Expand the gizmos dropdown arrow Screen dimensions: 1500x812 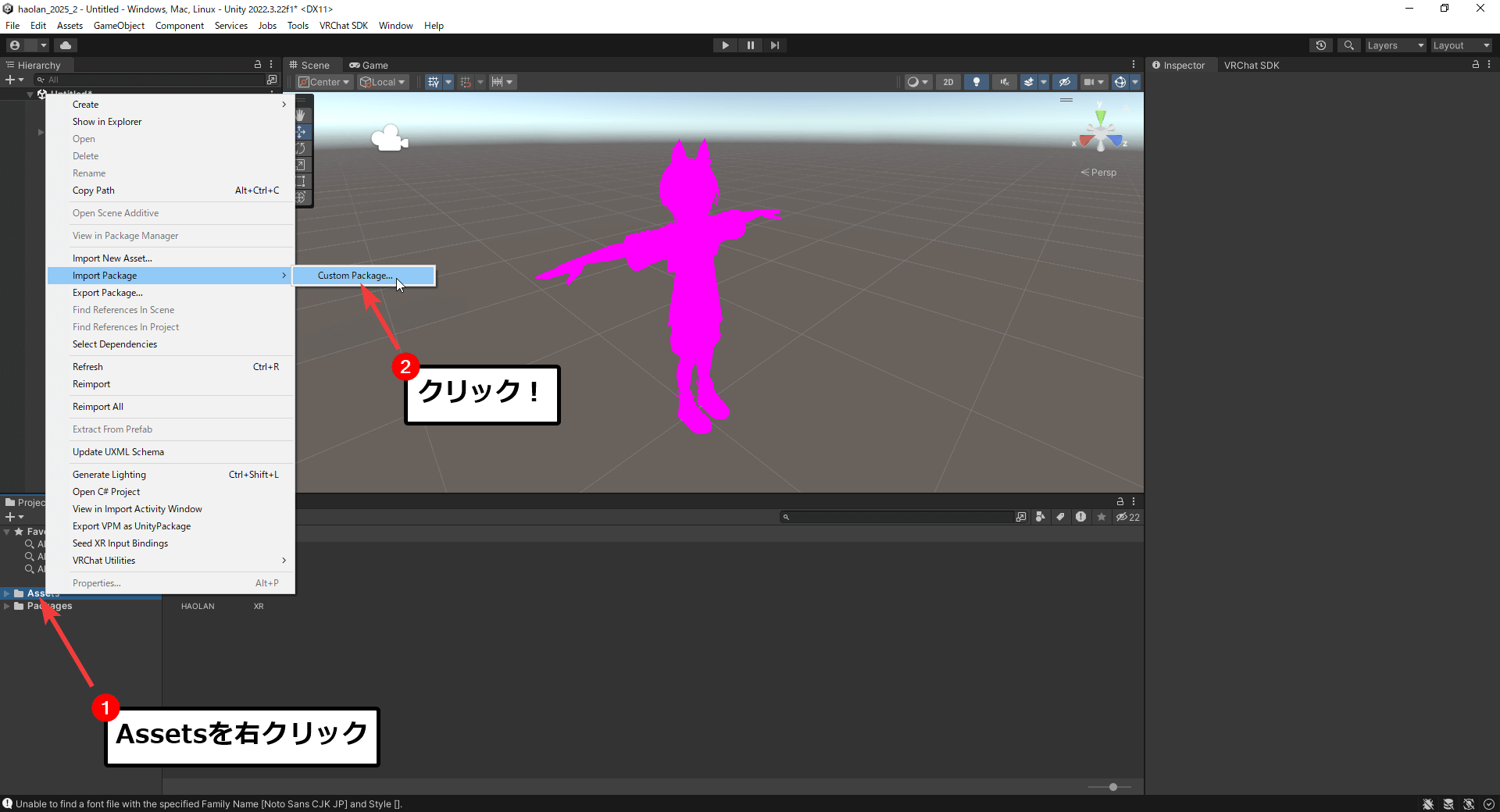coord(1135,82)
